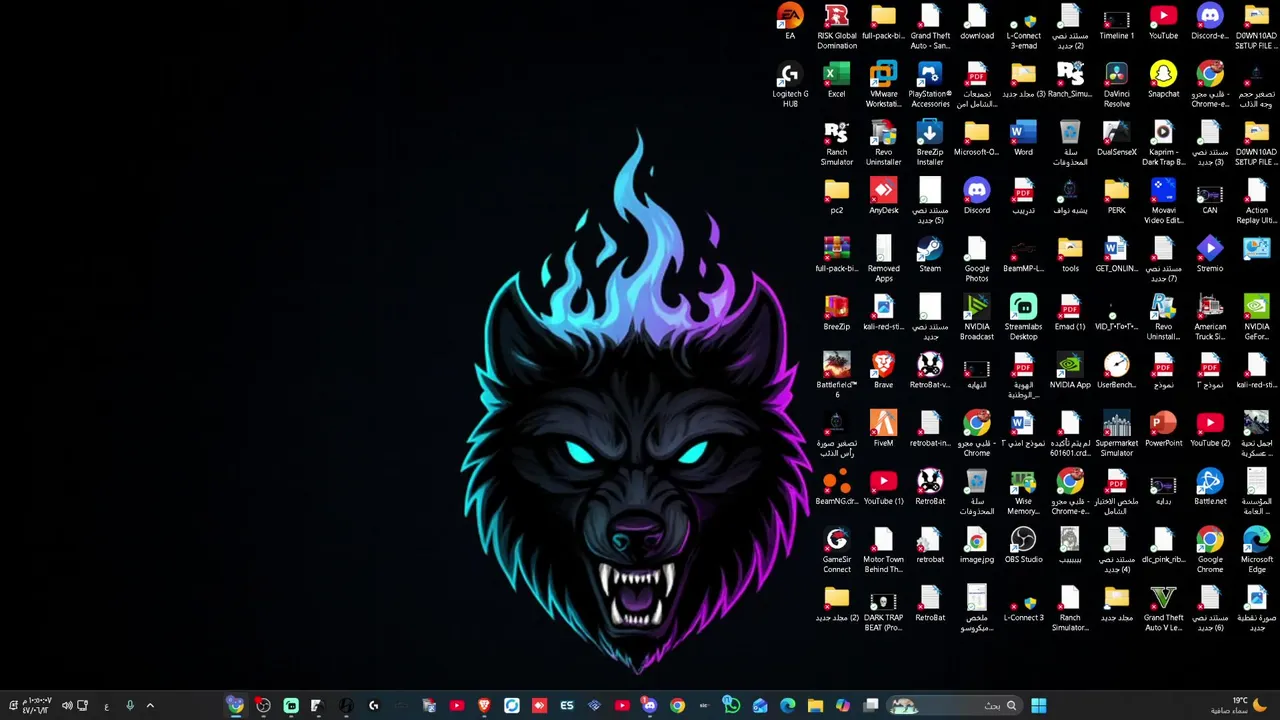Open the pc2 folder
Viewport: 1280px width, 720px height.
click(x=837, y=197)
